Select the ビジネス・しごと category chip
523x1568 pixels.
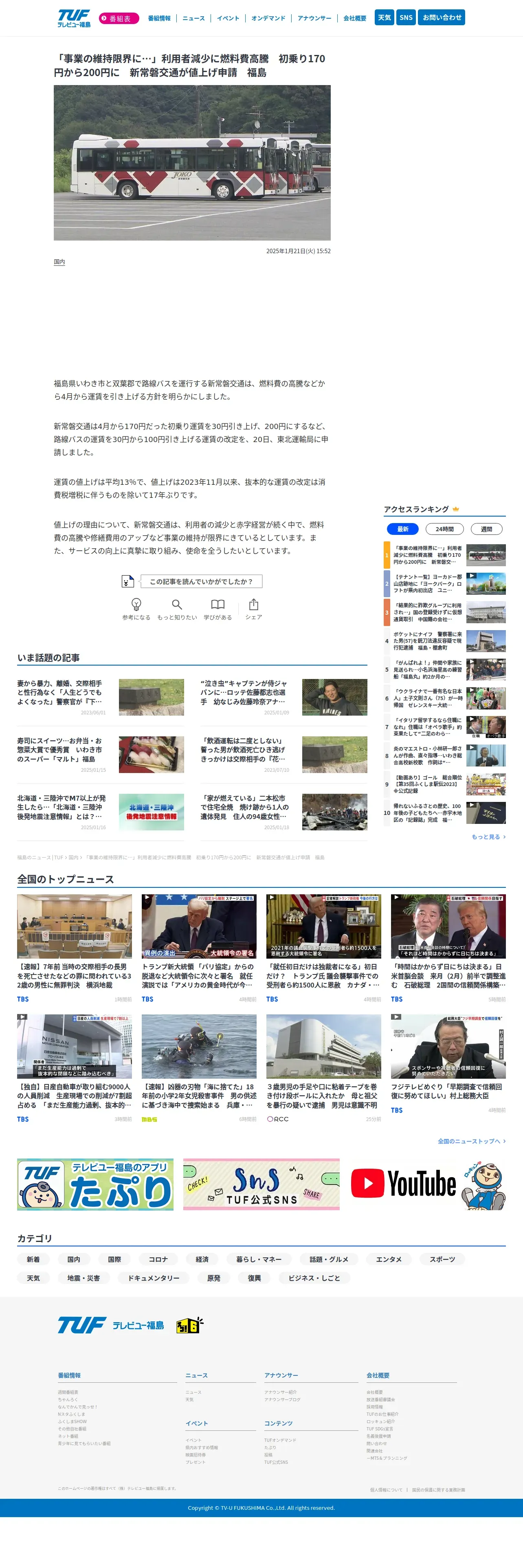[314, 1278]
